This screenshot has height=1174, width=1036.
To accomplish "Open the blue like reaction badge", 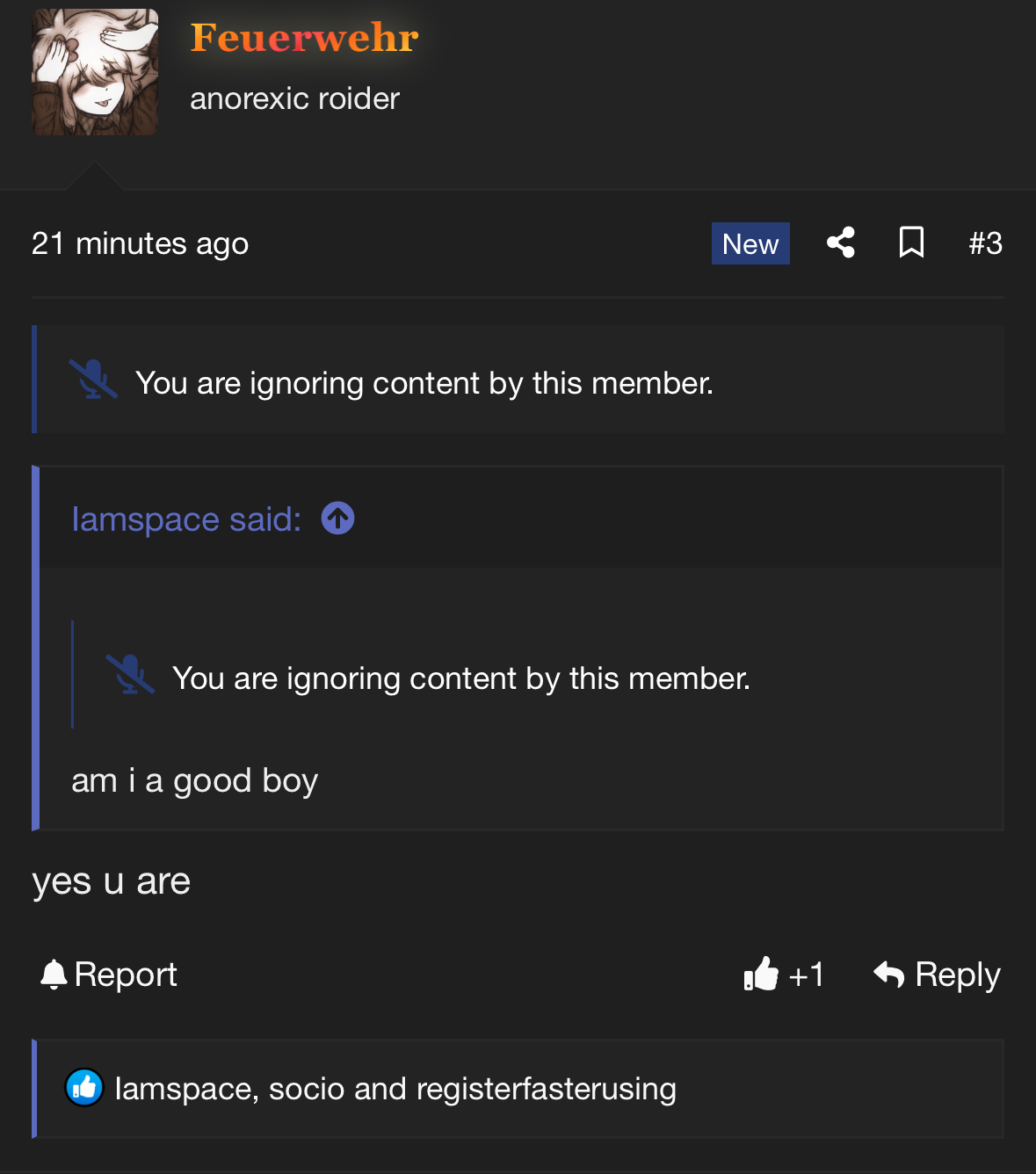I will [84, 1088].
